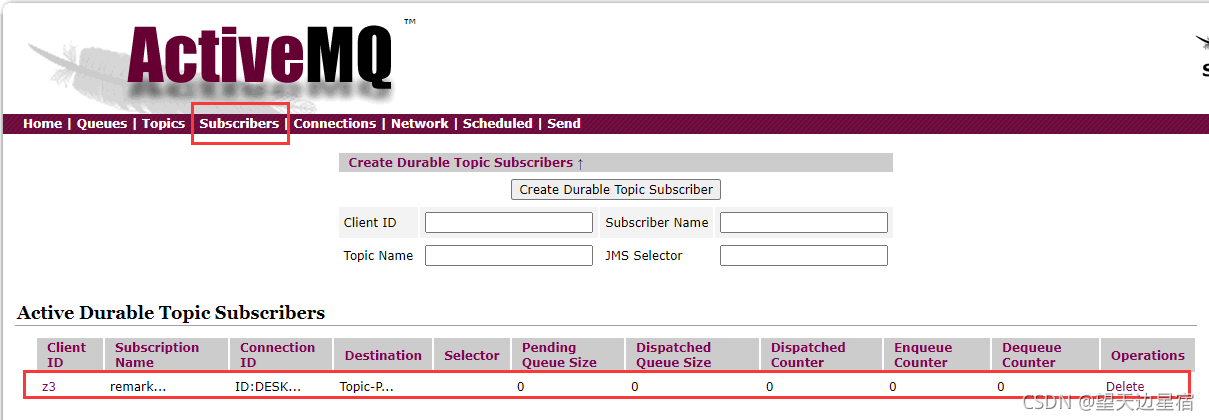
Task: Click the Operations column header
Action: tap(1147, 355)
